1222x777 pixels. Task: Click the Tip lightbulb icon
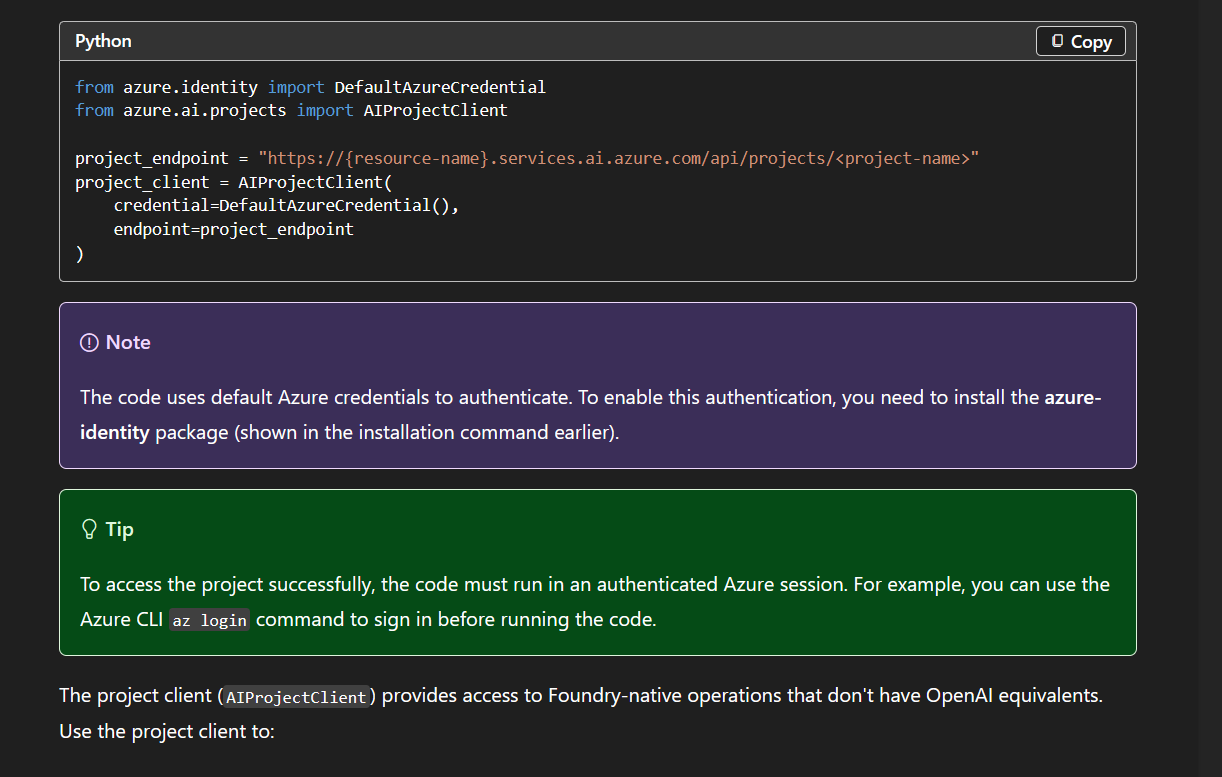click(x=89, y=529)
